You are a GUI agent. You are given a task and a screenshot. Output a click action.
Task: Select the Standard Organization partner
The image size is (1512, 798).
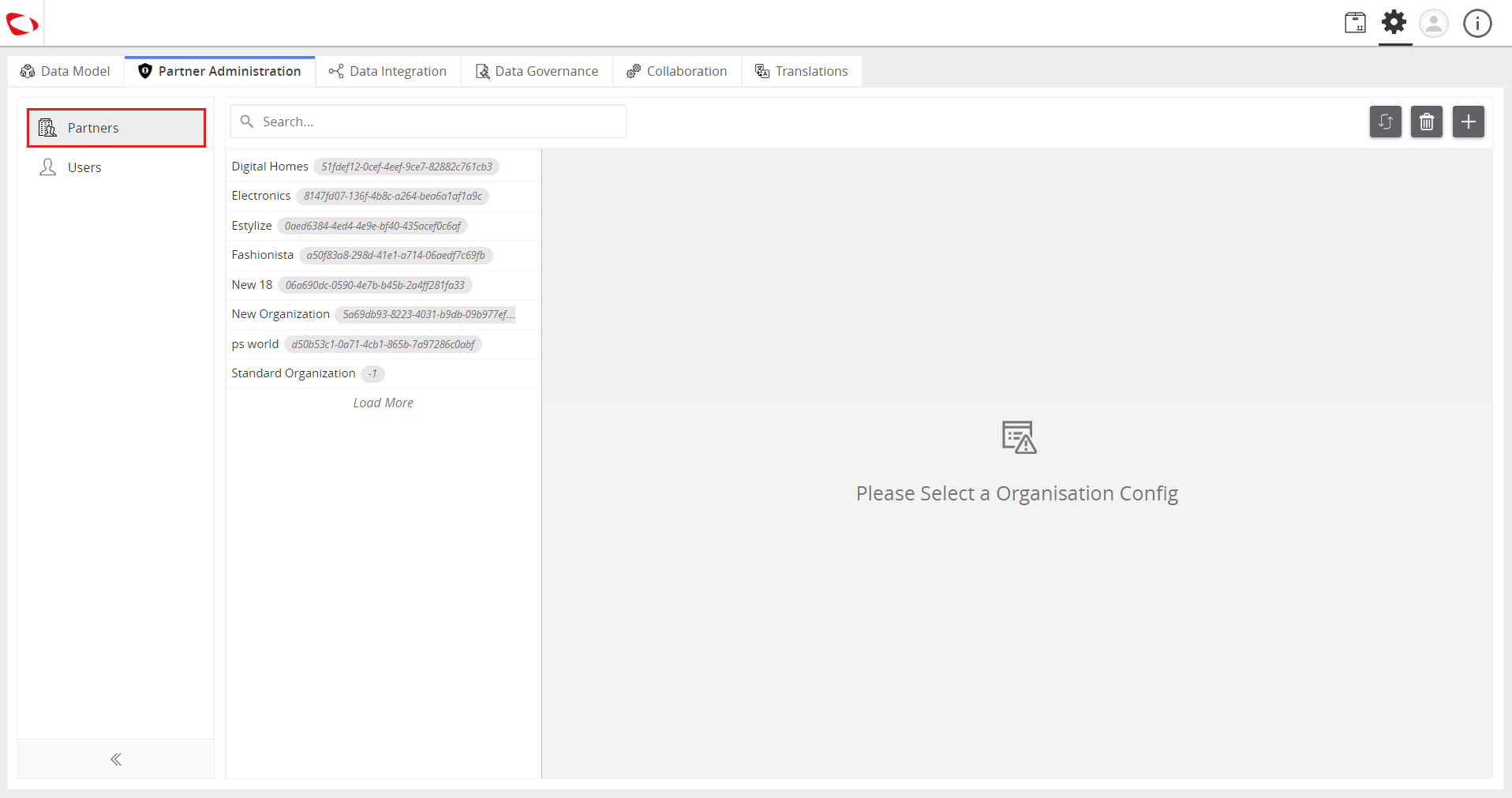coord(384,373)
